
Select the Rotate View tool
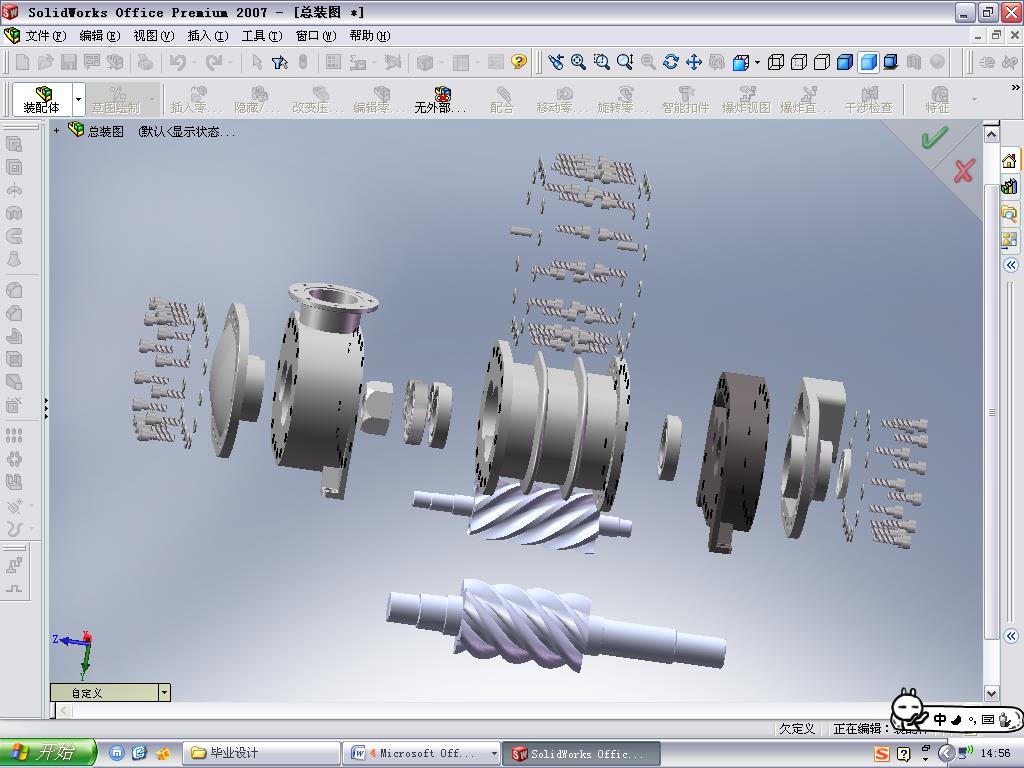(x=670, y=62)
